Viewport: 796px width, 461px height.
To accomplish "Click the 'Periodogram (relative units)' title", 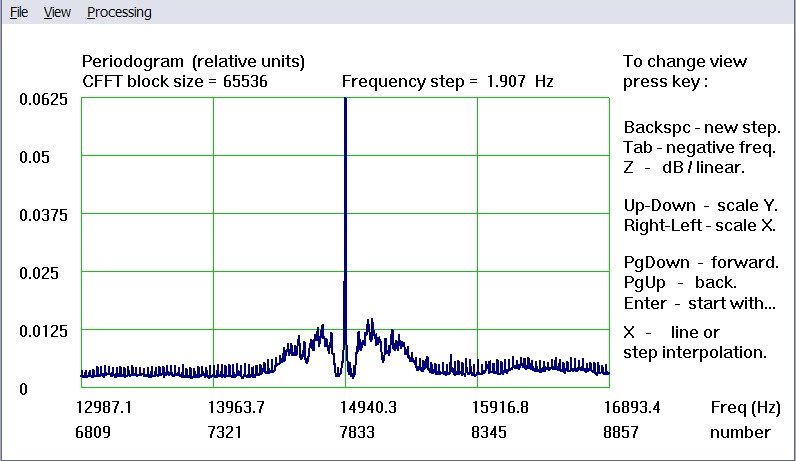I will pos(193,62).
